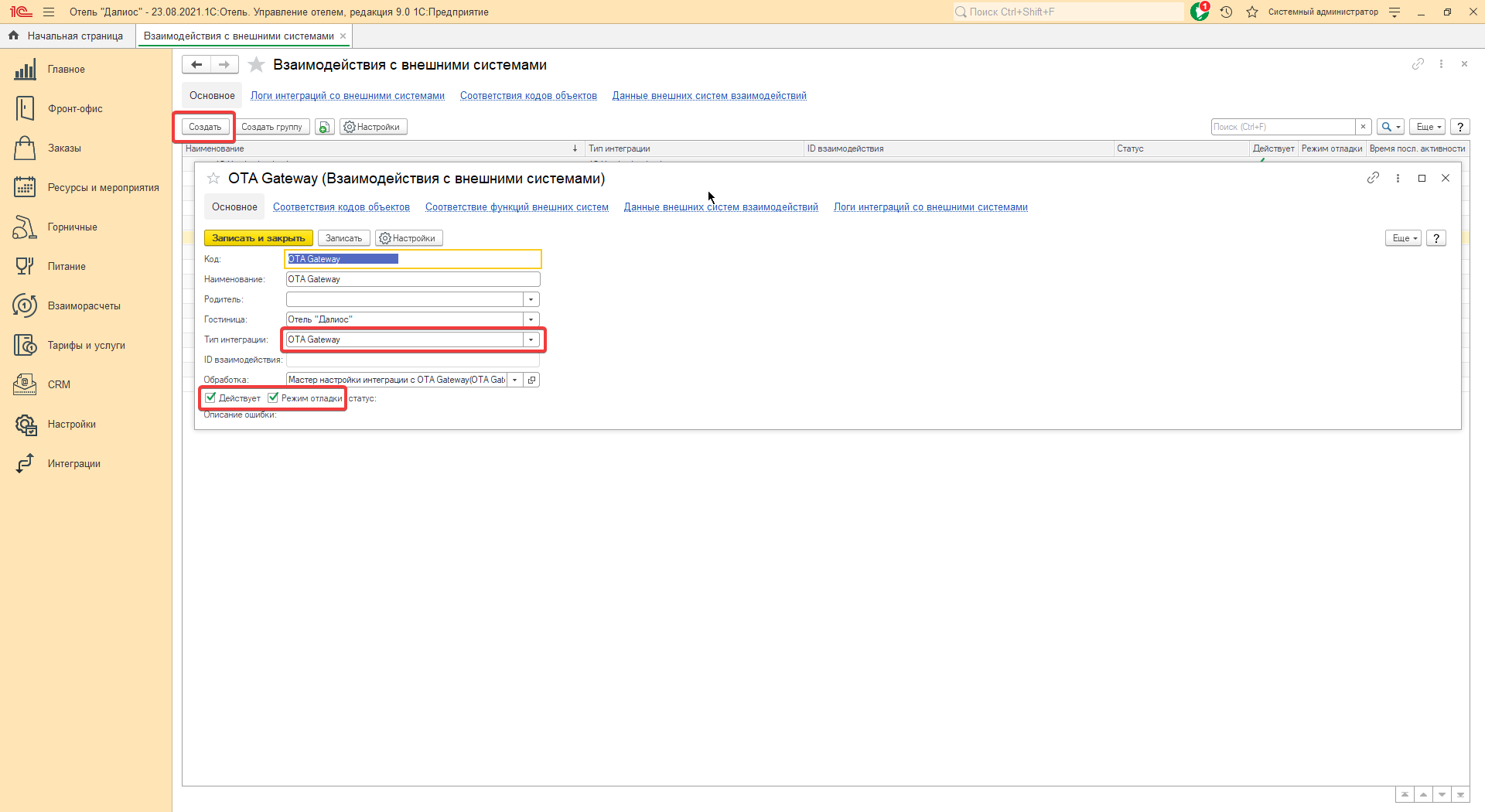This screenshot has height=812, width=1485.
Task: Copy link of the list page
Action: [1418, 64]
